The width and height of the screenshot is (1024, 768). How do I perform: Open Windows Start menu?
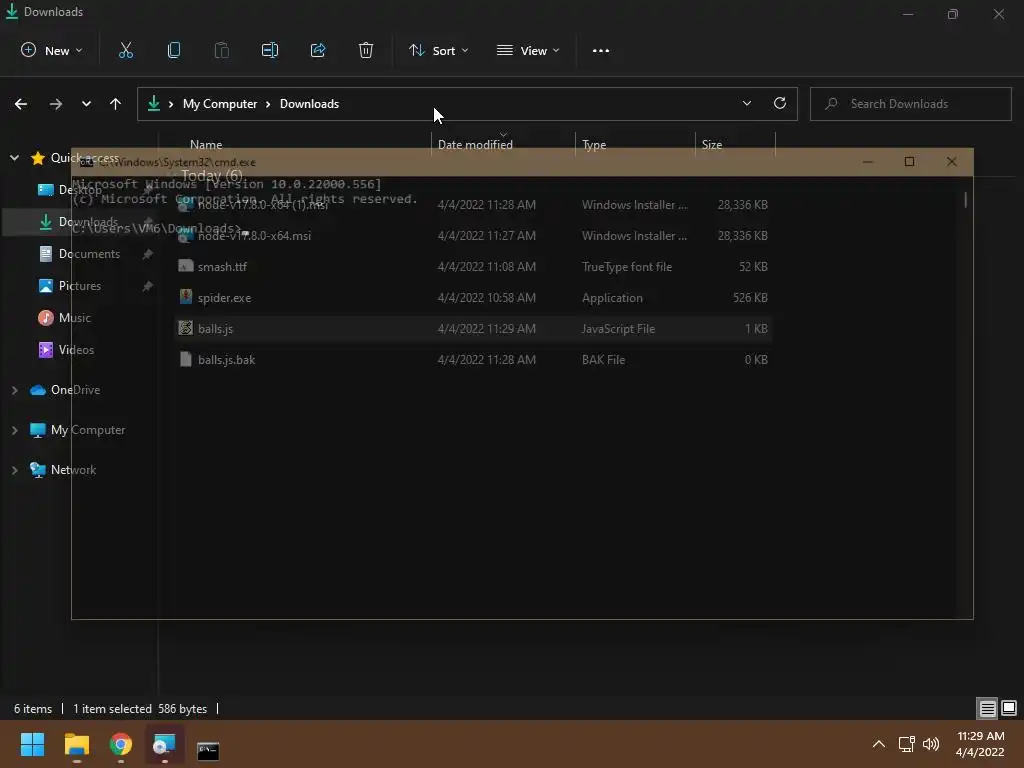coord(32,744)
